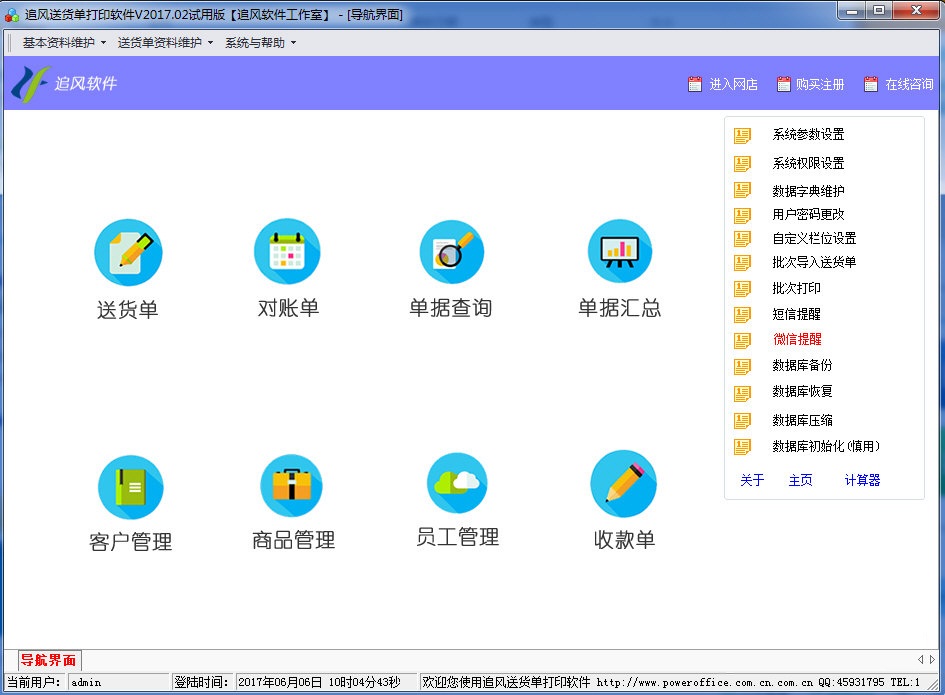945x695 pixels.
Task: Click the red 微信提醒 link
Action: (797, 340)
